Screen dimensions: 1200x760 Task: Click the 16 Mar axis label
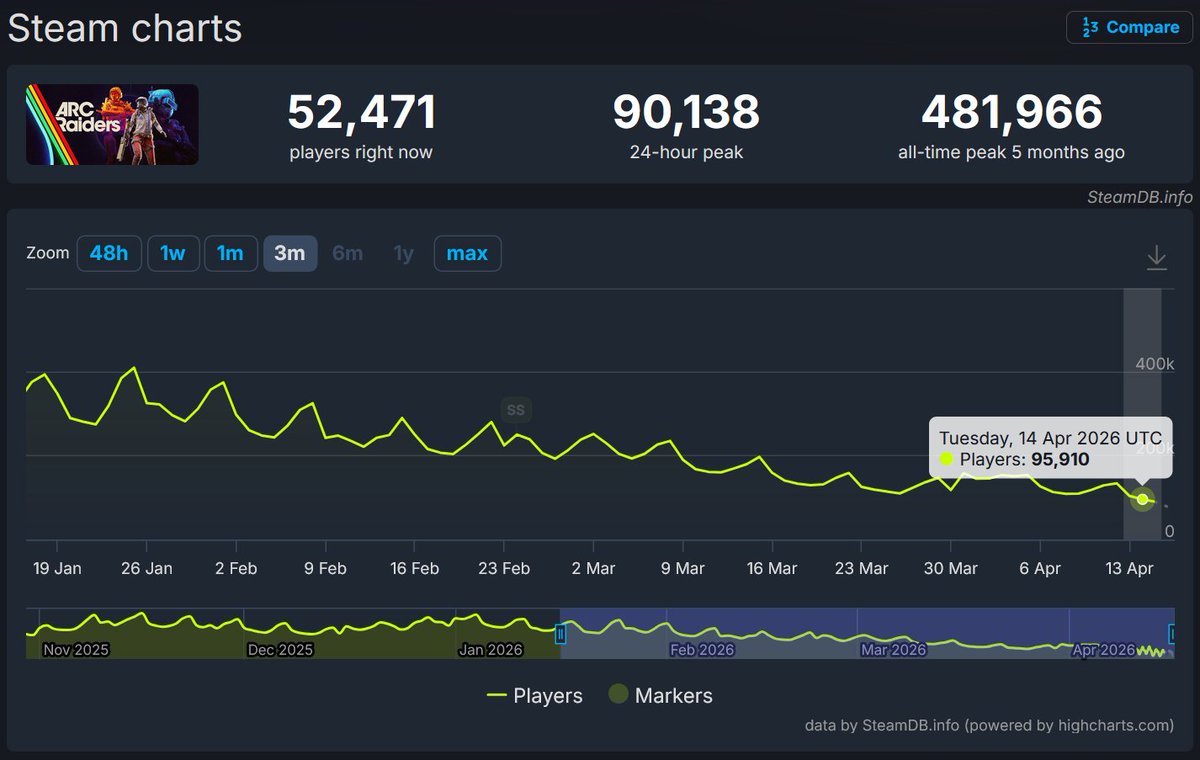pos(772,568)
